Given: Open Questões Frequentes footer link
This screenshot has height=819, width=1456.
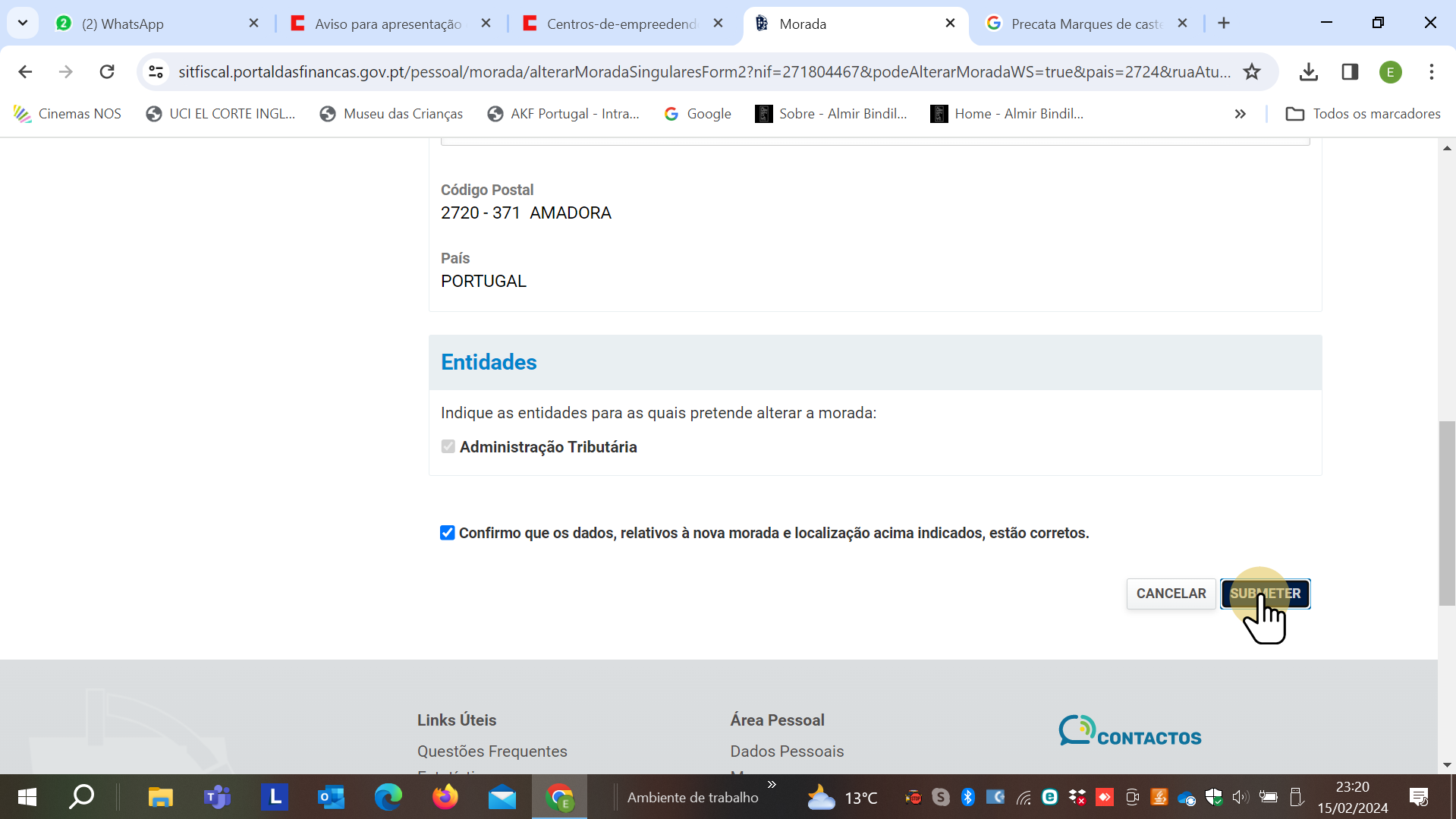Looking at the screenshot, I should pos(492,751).
